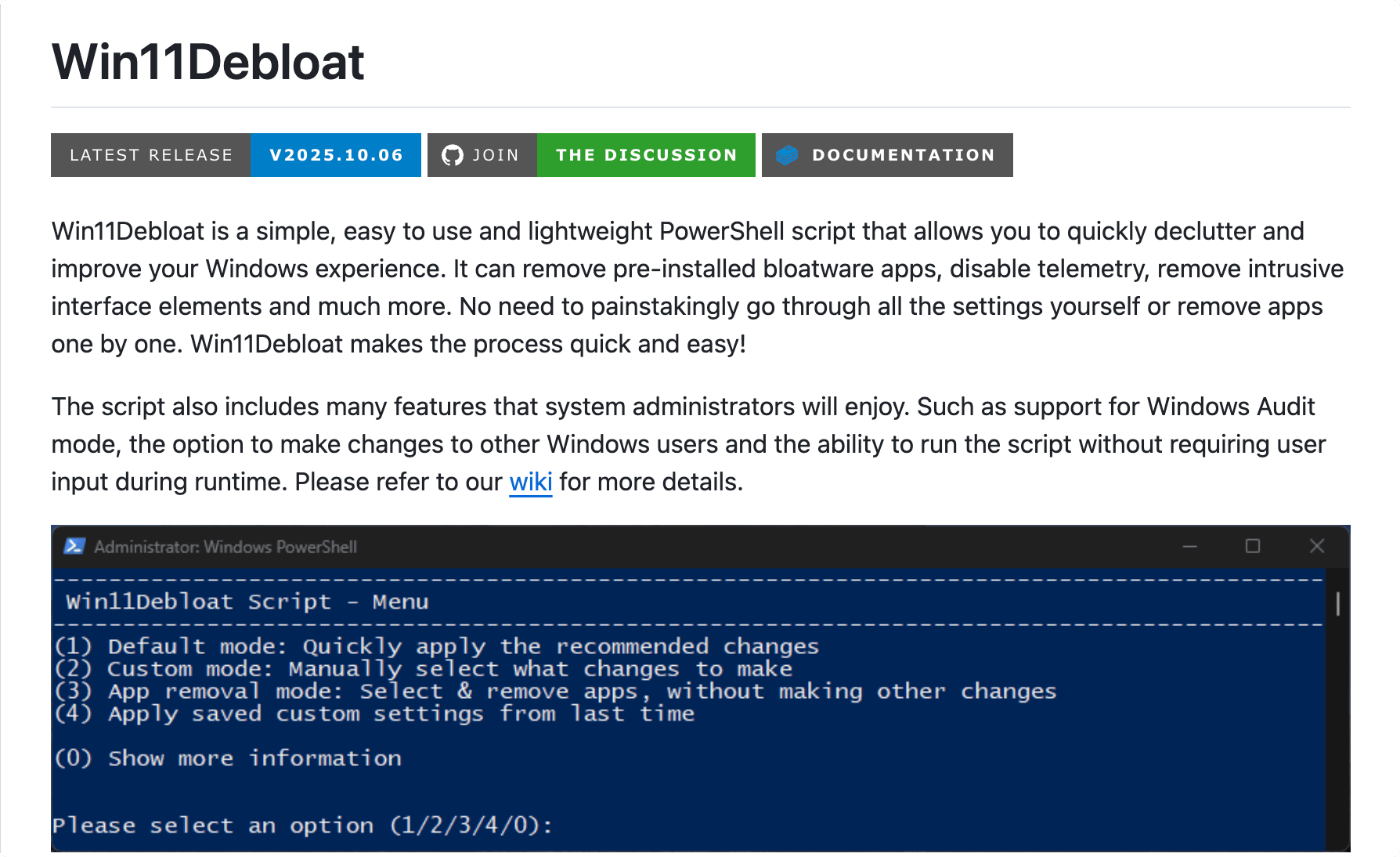
Task: Select the (3) App removal mode line
Action: click(x=556, y=691)
